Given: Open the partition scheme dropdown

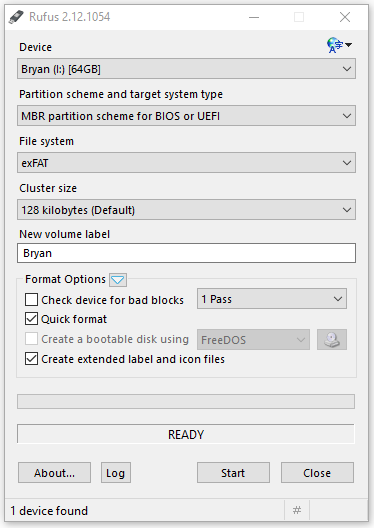Looking at the screenshot, I should pos(186,116).
